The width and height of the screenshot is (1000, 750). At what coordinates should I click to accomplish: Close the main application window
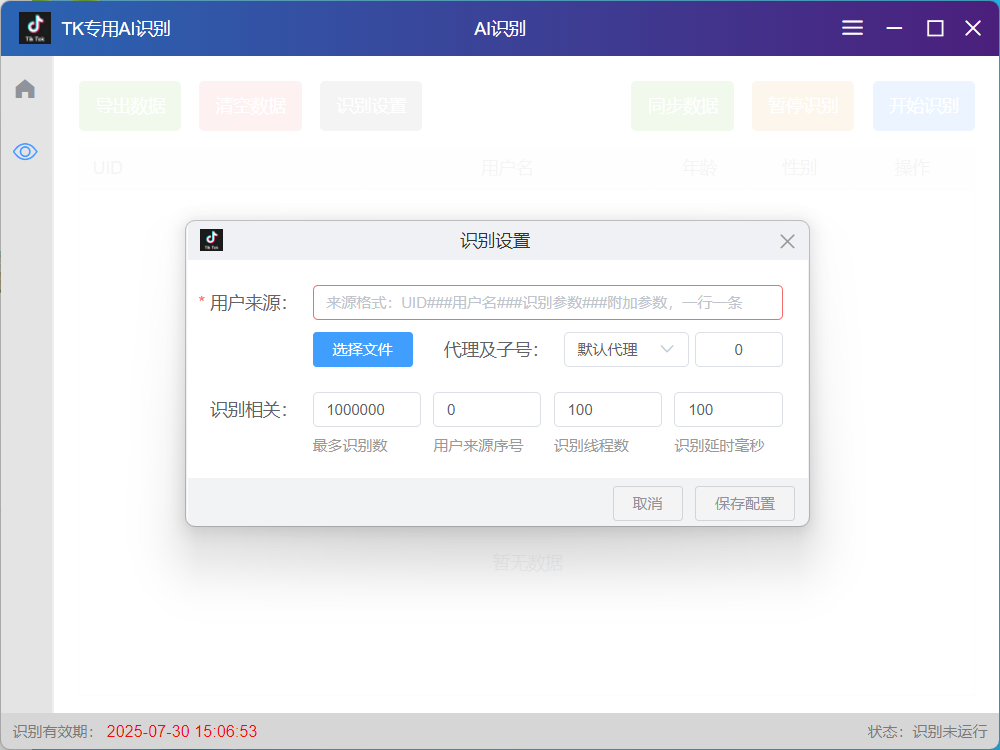pos(973,28)
